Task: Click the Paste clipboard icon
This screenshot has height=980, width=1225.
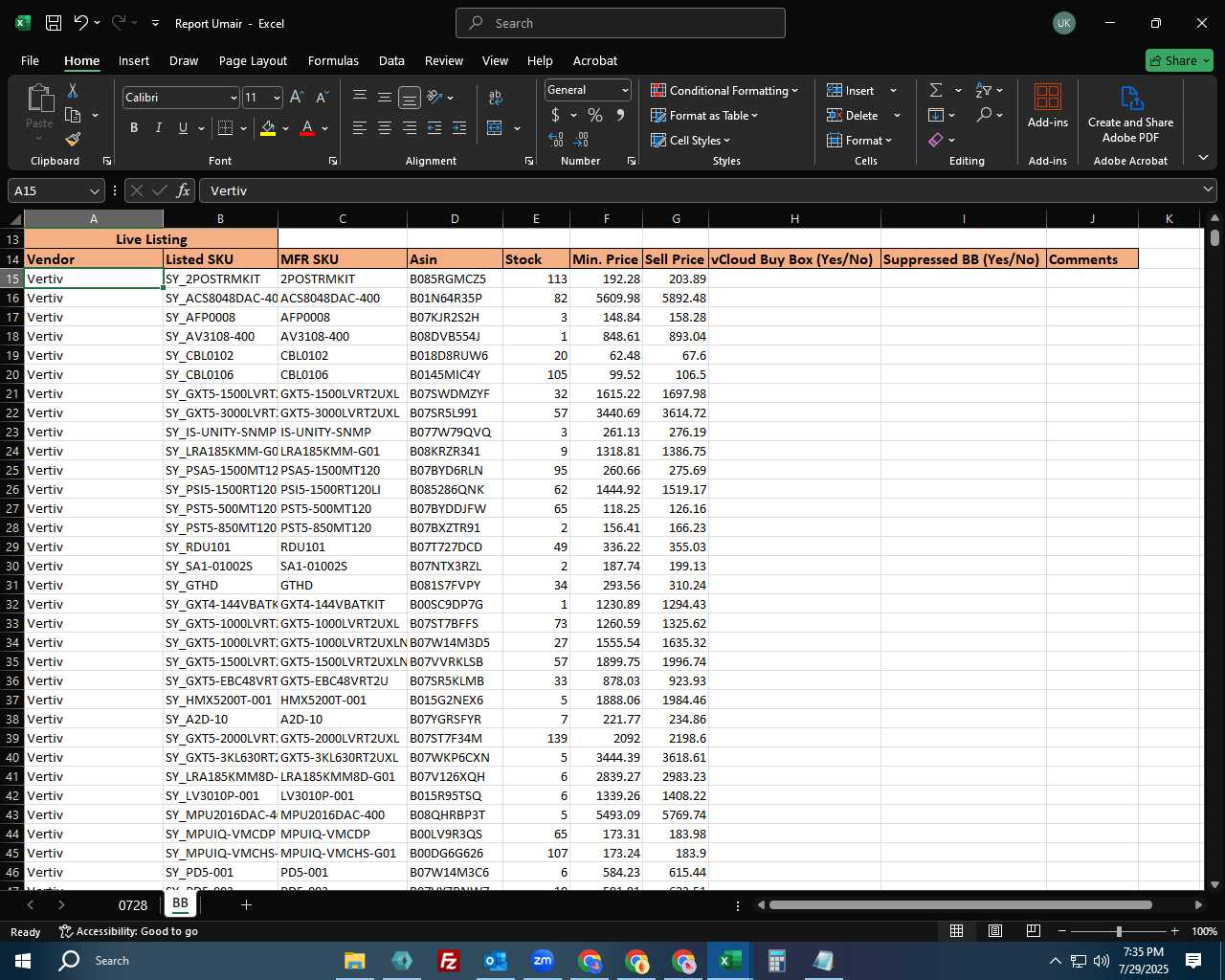Action: [x=39, y=99]
